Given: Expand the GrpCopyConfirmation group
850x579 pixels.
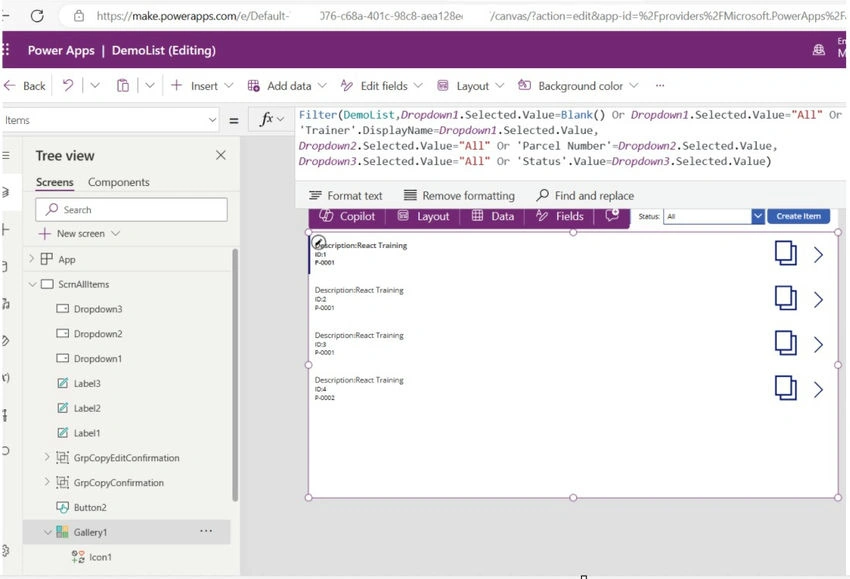Looking at the screenshot, I should (47, 482).
